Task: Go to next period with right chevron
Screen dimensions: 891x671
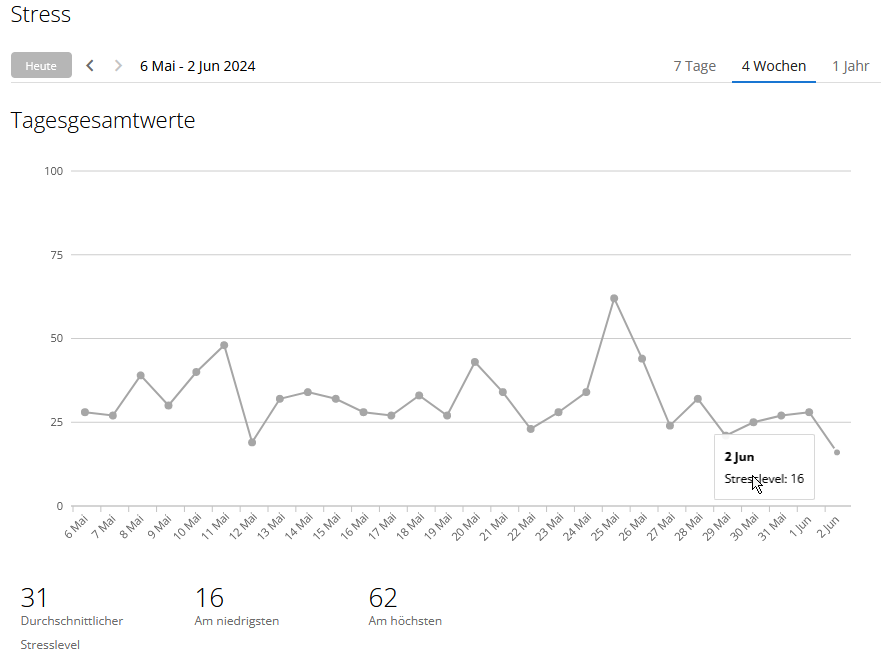Action: [118, 66]
